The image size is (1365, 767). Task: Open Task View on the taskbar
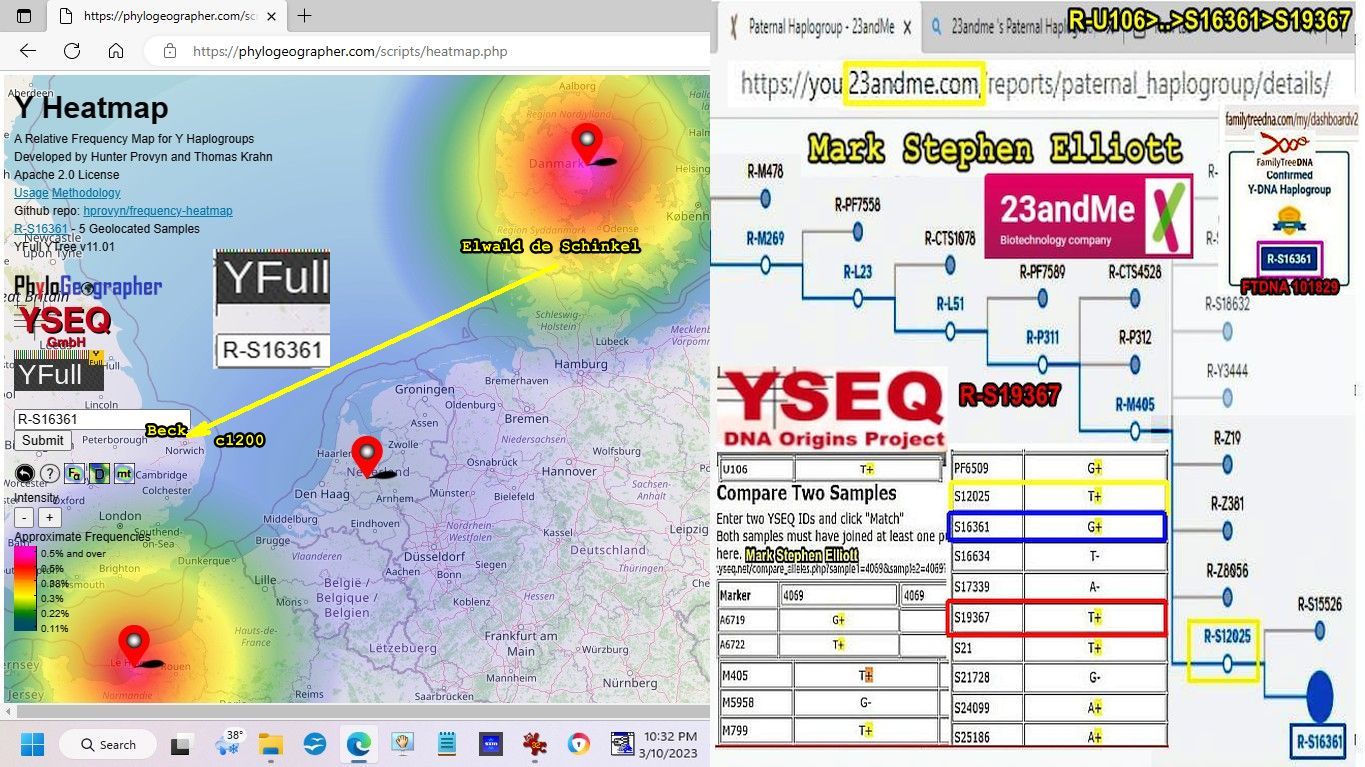(181, 744)
